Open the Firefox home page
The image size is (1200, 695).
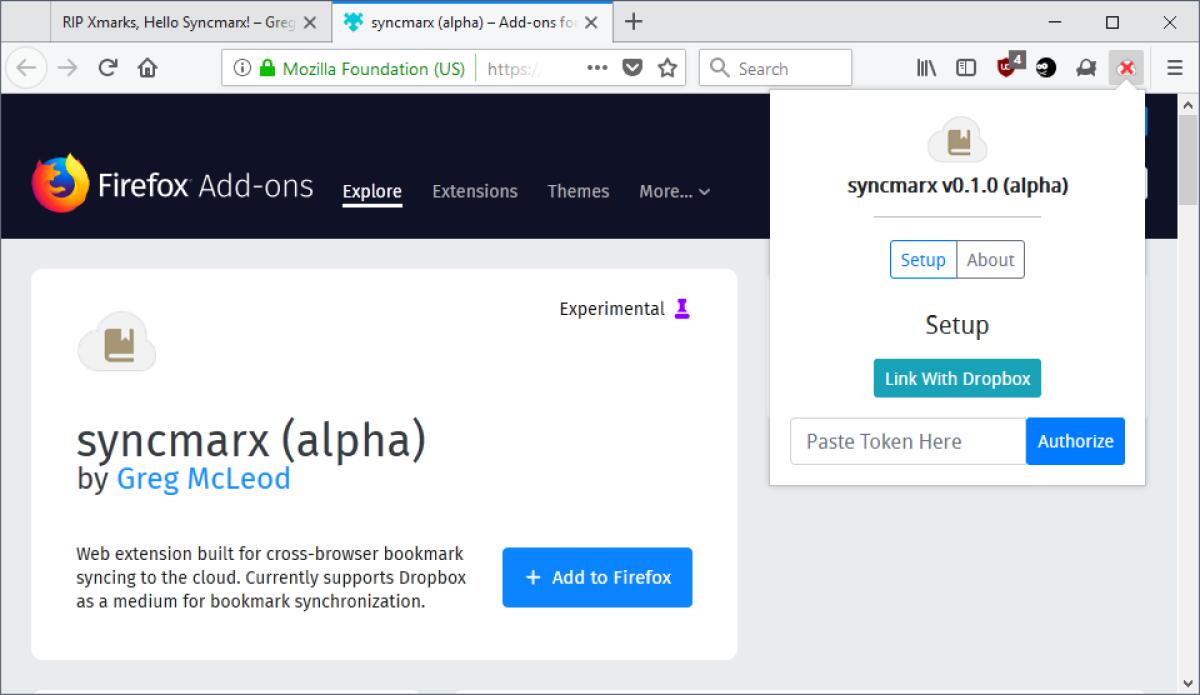147,68
